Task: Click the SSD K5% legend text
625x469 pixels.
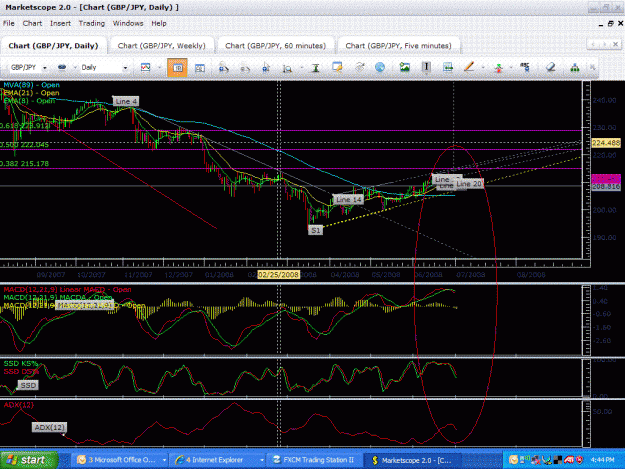Action: tap(20, 363)
